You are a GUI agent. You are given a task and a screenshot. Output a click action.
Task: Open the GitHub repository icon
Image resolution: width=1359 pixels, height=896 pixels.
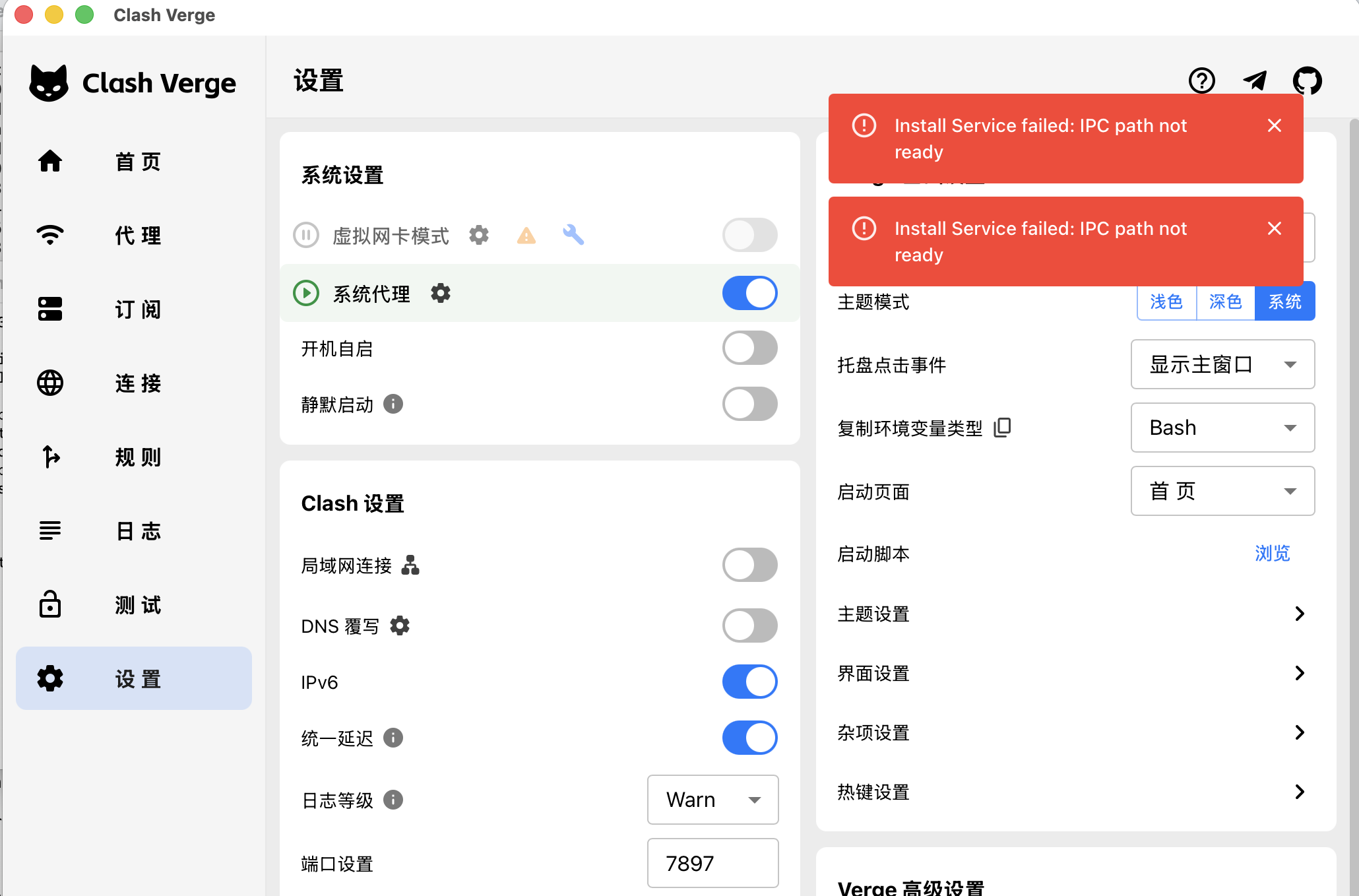(x=1307, y=81)
